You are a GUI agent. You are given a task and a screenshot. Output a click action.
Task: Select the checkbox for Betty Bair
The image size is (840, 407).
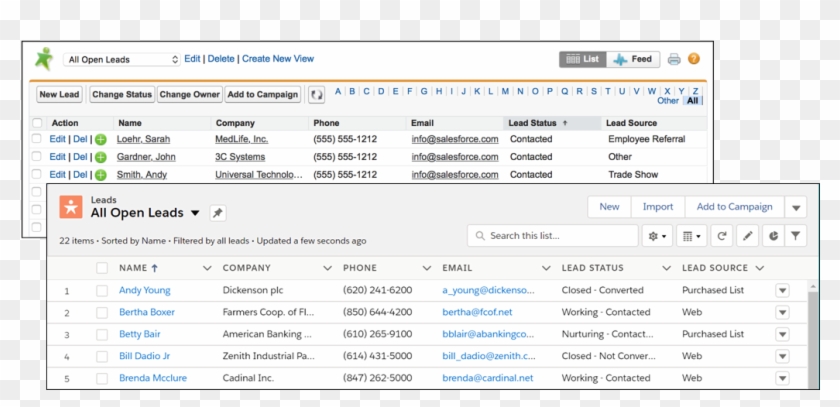[x=102, y=335]
